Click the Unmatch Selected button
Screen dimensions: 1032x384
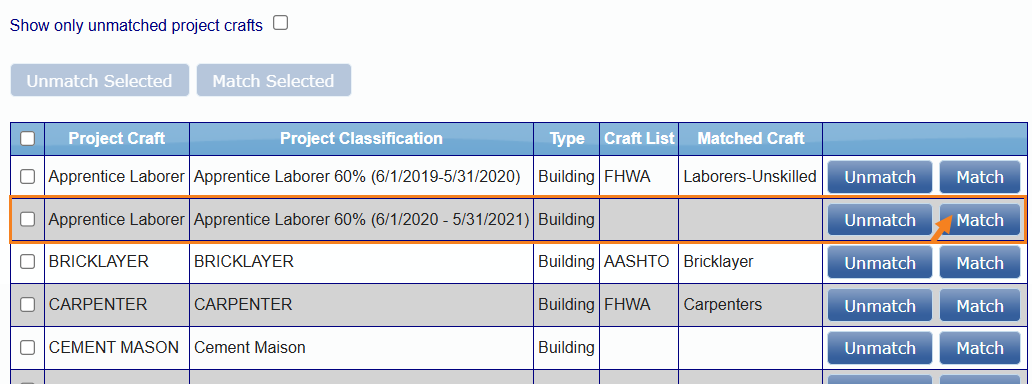tap(99, 80)
